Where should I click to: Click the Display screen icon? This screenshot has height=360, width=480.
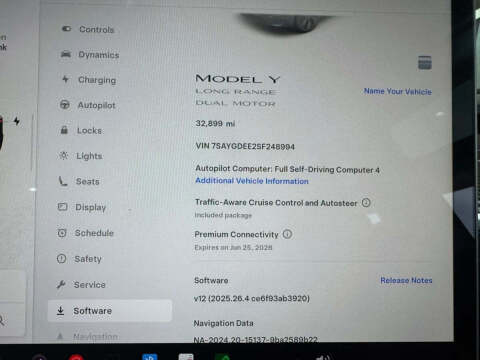pos(62,207)
